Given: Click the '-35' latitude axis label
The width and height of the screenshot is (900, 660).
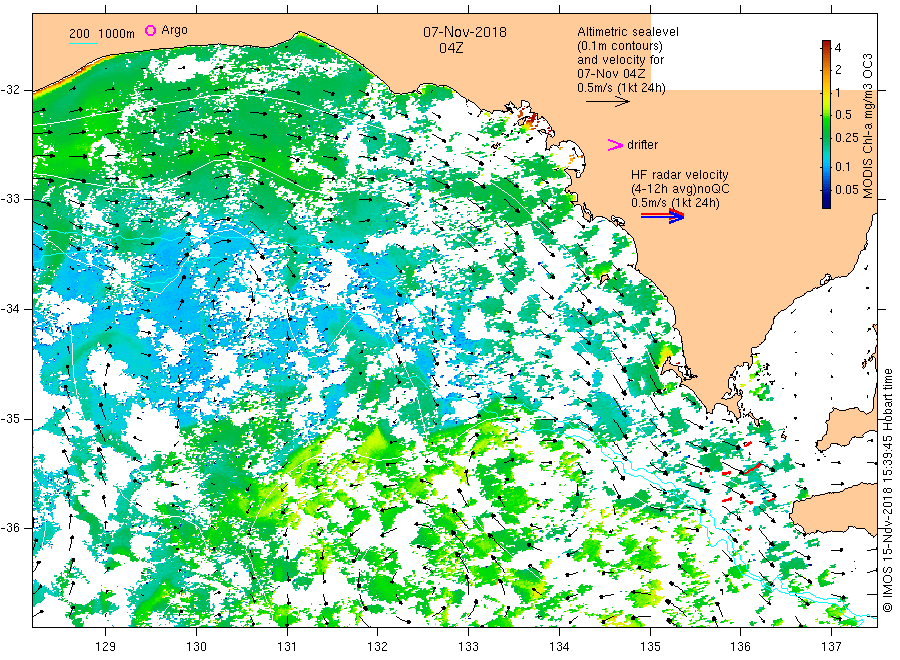Looking at the screenshot, I should click(10, 418).
